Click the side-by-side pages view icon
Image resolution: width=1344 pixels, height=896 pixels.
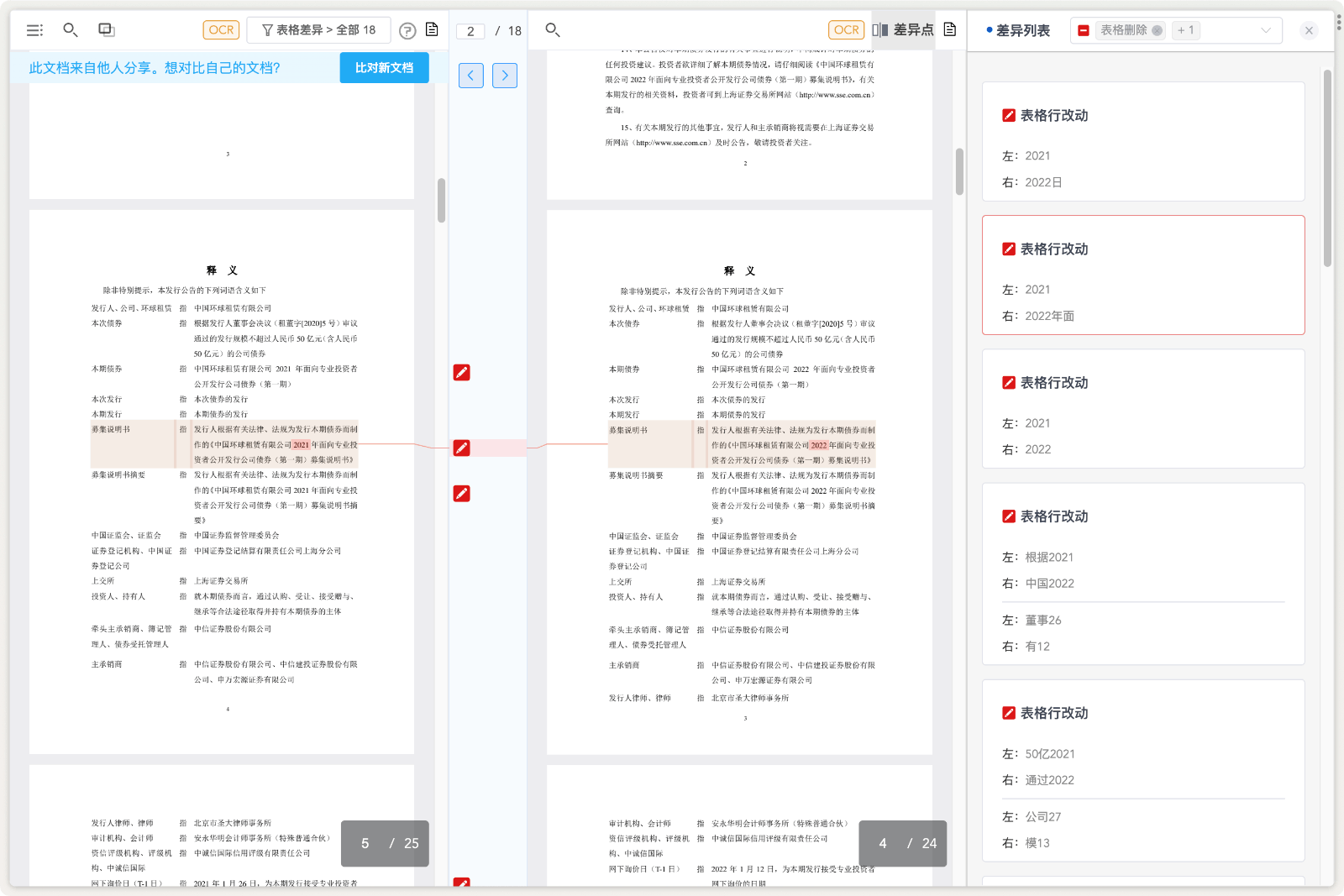pyautogui.click(x=104, y=29)
